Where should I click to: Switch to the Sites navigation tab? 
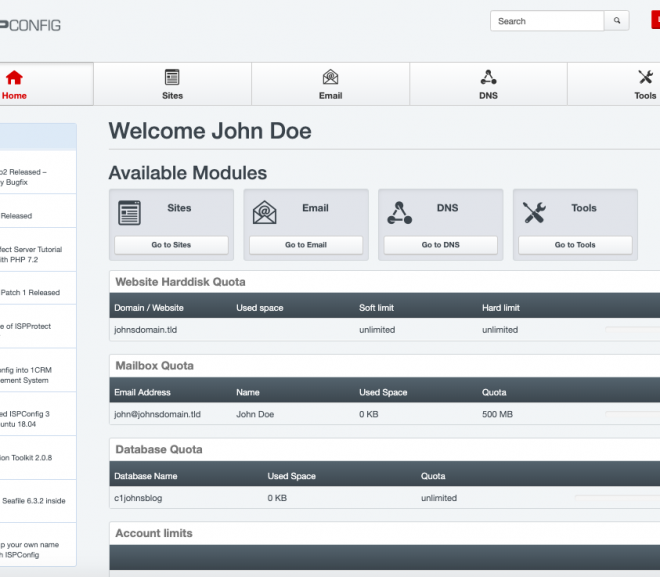pos(173,84)
